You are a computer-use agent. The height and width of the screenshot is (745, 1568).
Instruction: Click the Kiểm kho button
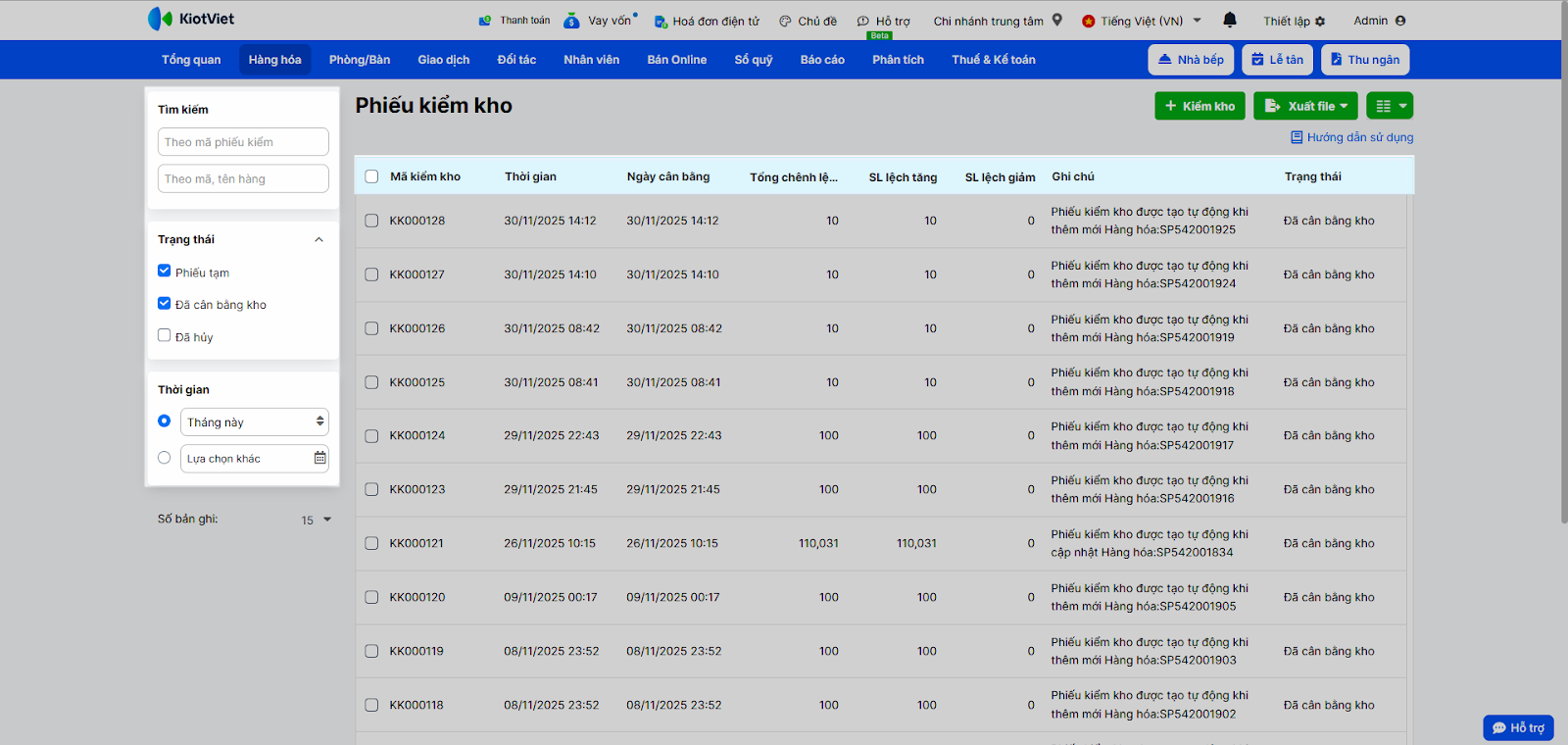(x=1200, y=106)
